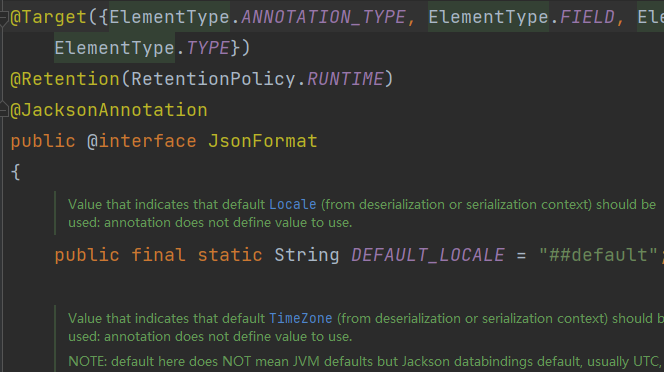
Task: Click the final keyword
Action: 158,255
